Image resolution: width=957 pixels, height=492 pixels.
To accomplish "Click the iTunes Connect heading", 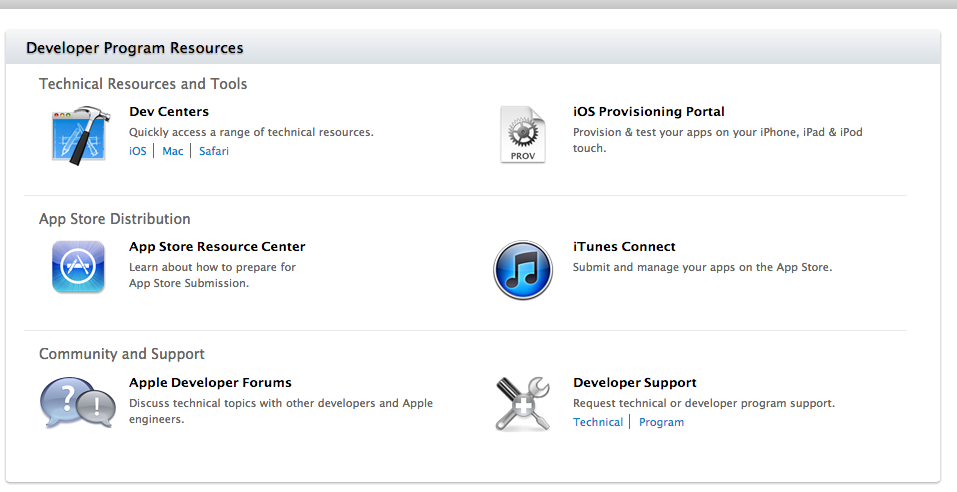I will pyautogui.click(x=624, y=247).
